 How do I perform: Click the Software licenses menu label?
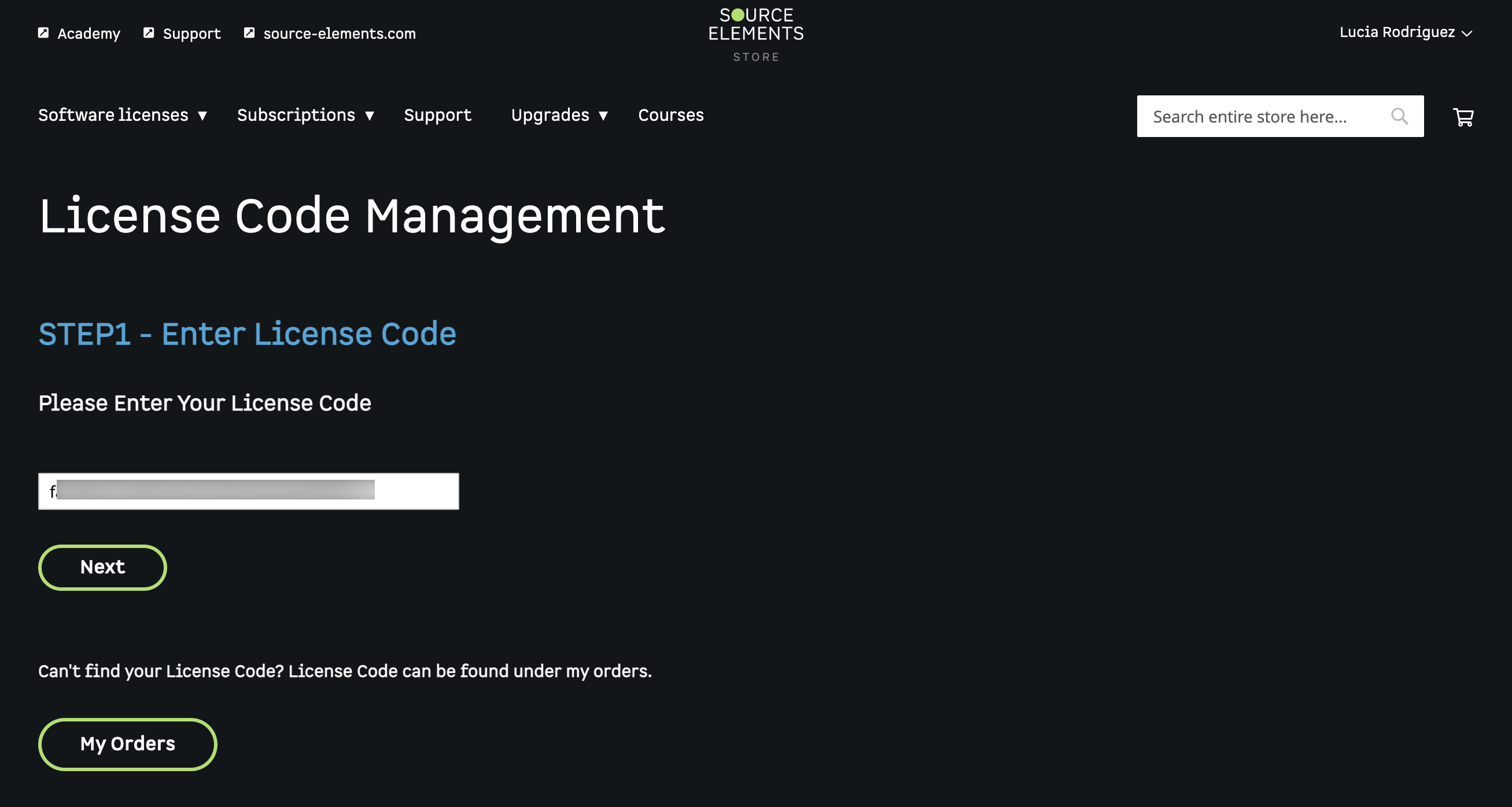pos(113,115)
